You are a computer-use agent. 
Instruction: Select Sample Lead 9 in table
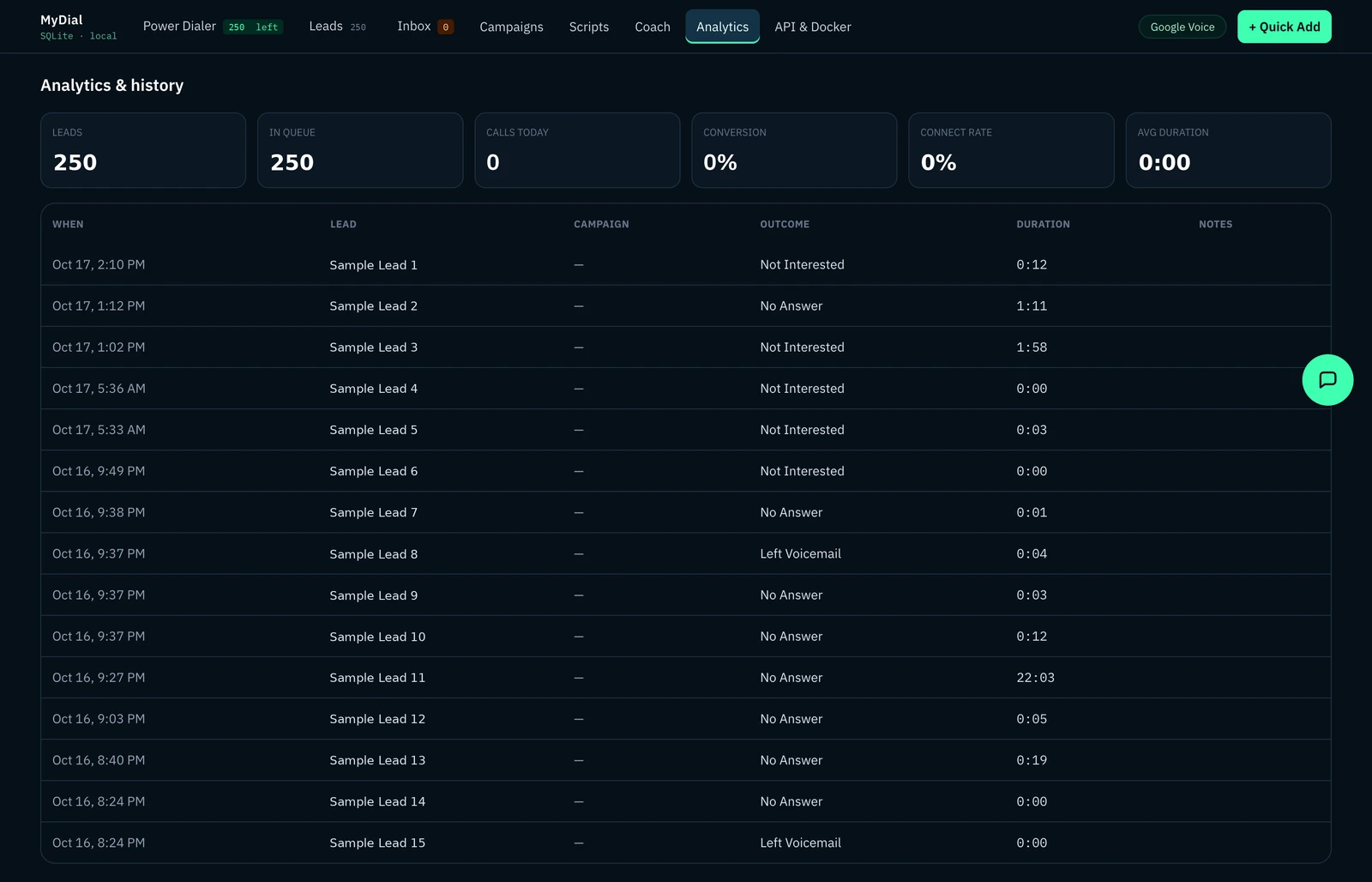pos(373,595)
